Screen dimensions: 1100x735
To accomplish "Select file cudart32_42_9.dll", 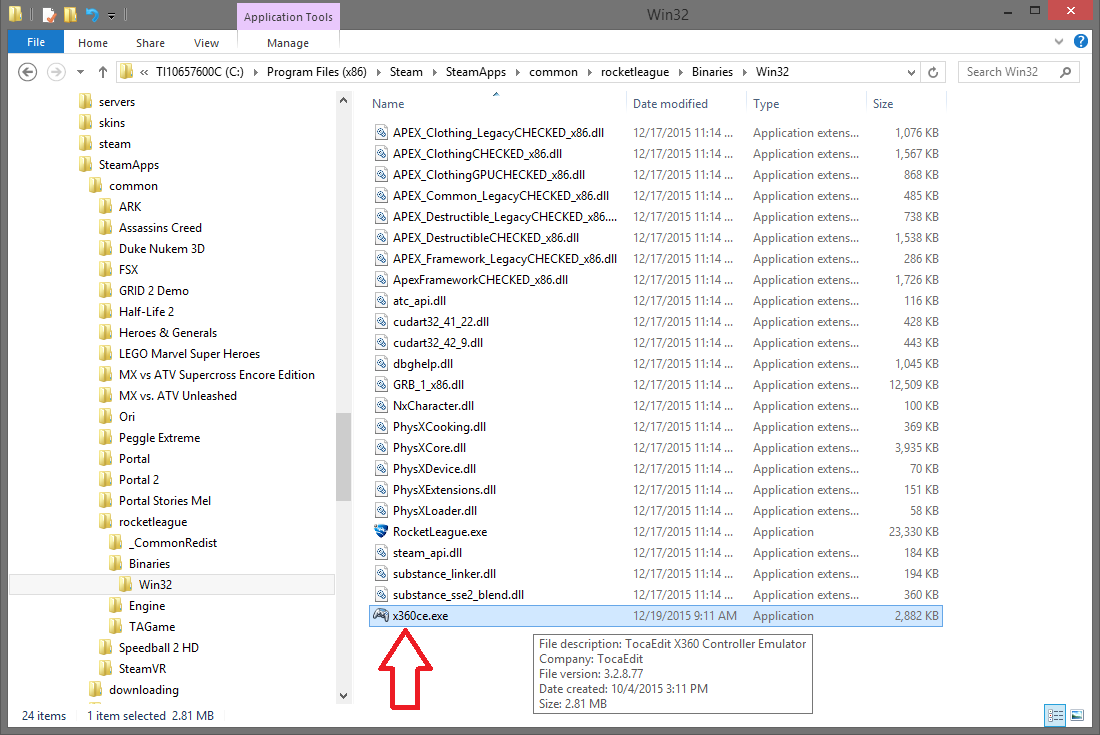I will (x=438, y=342).
